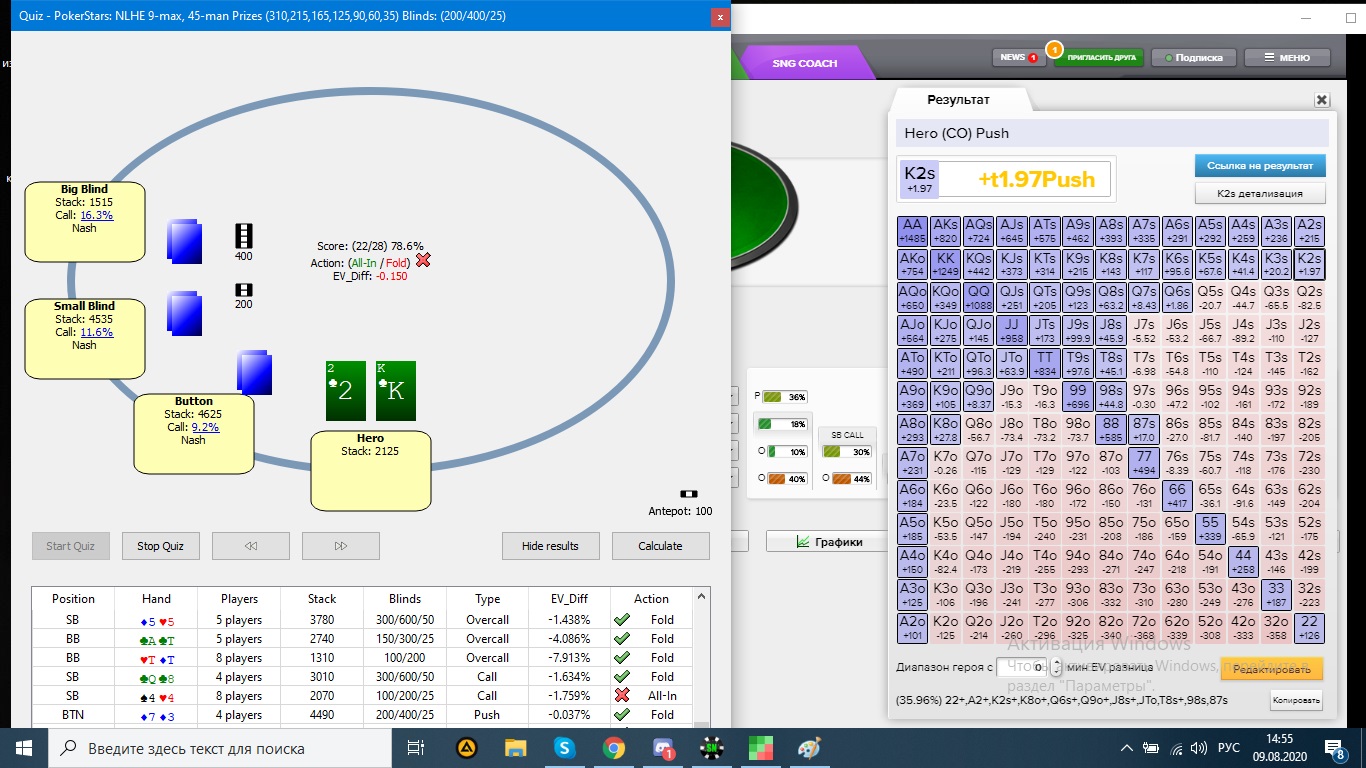Open the red-green grid app in taskbar
This screenshot has width=1366, height=768.
point(761,748)
